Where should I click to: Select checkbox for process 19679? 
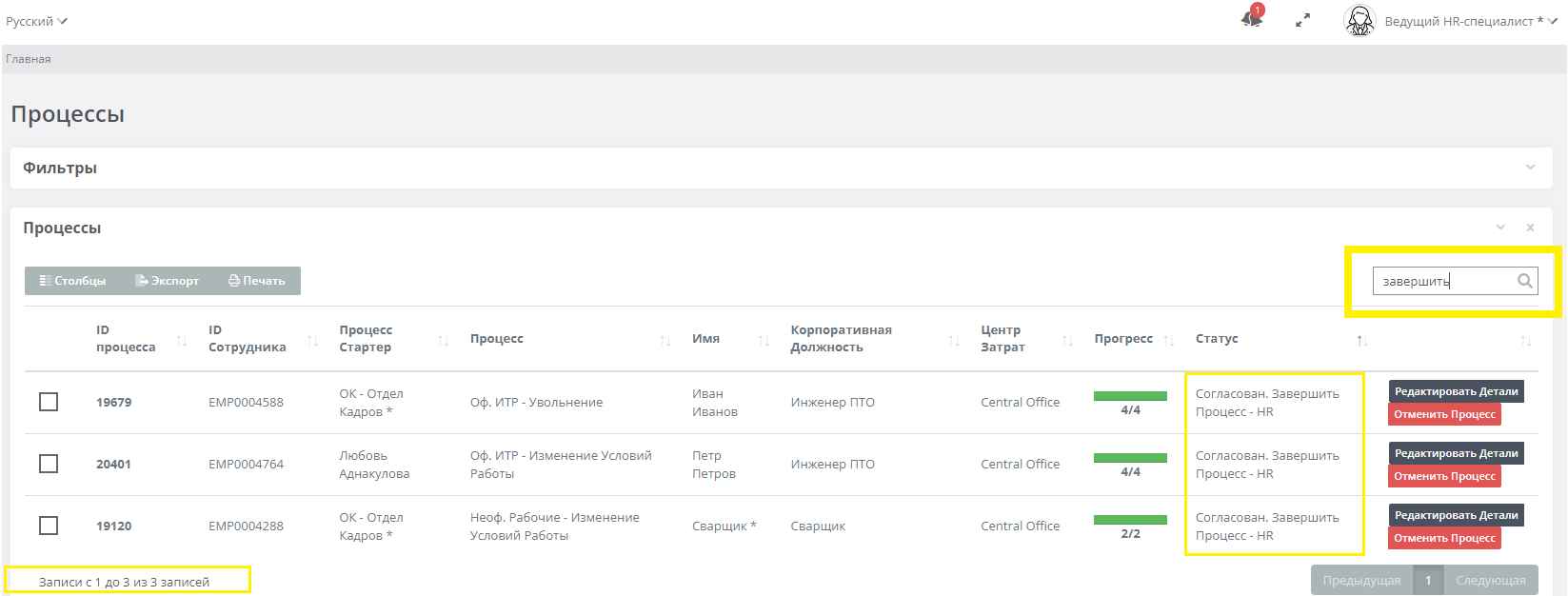pyautogui.click(x=49, y=402)
